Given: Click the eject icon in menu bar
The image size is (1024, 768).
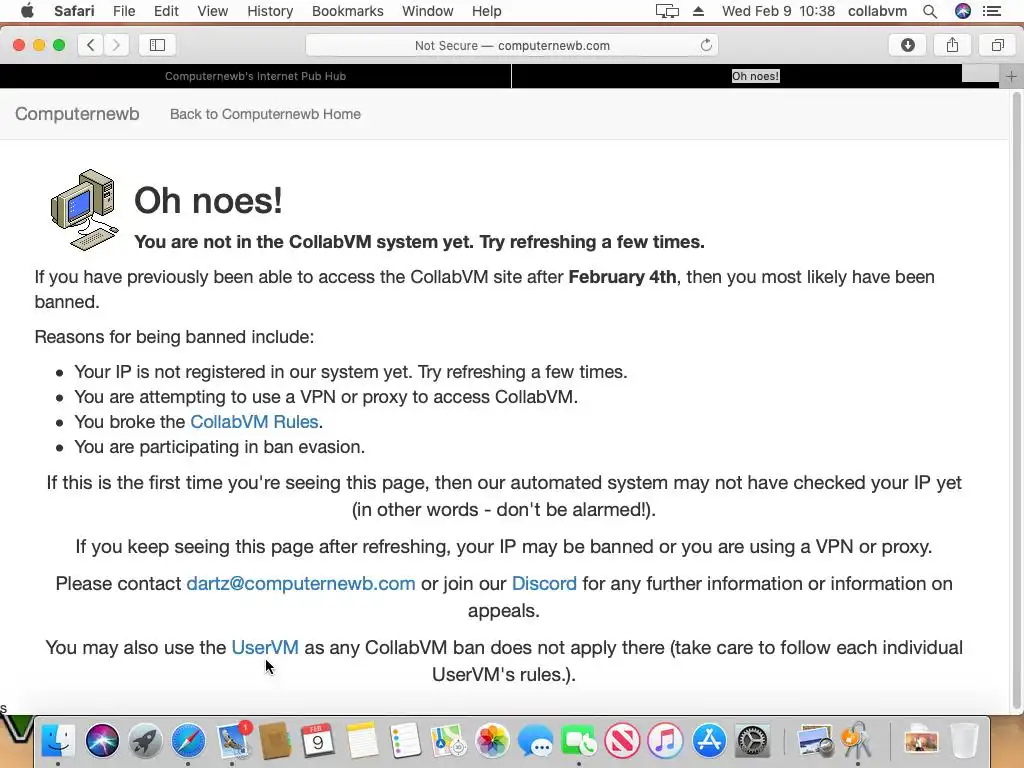Looking at the screenshot, I should (x=698, y=11).
